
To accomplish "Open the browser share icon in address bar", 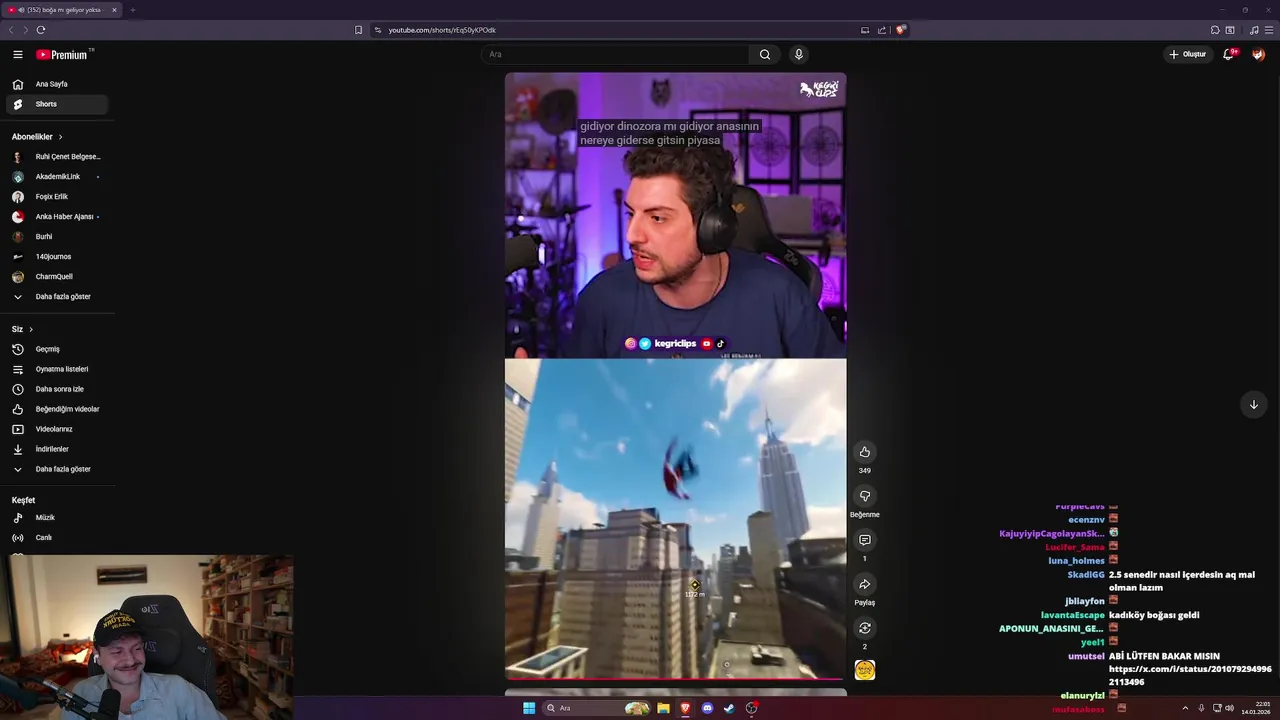I will point(882,30).
